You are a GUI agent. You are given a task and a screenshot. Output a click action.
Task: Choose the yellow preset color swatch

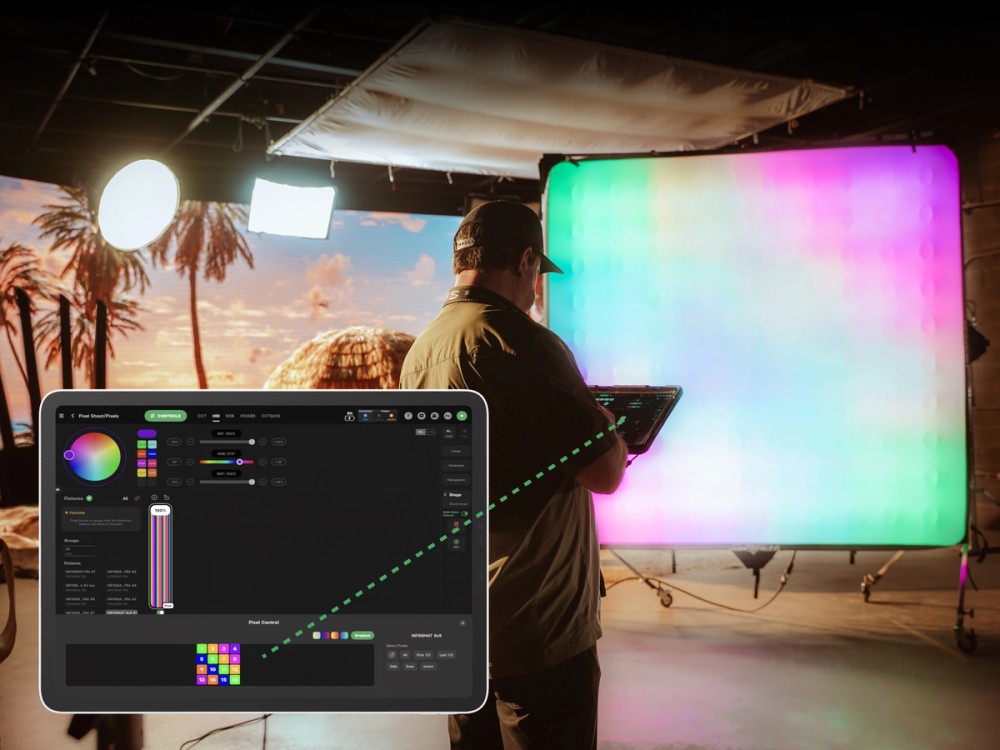142,473
